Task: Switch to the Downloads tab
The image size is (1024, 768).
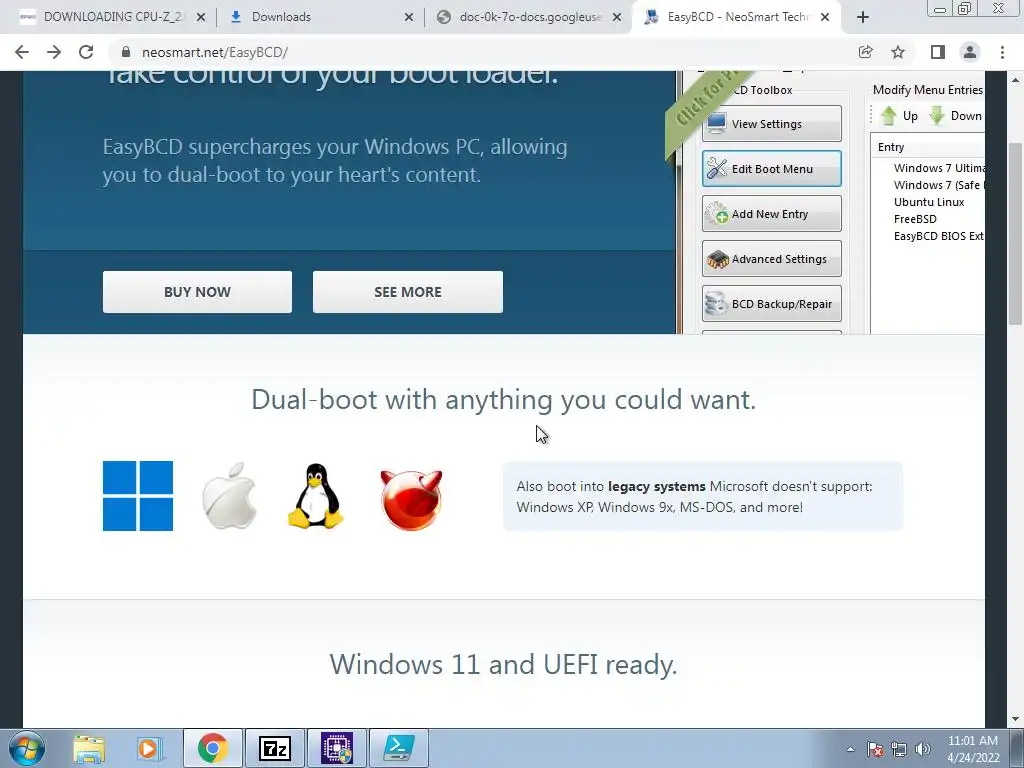Action: point(320,17)
